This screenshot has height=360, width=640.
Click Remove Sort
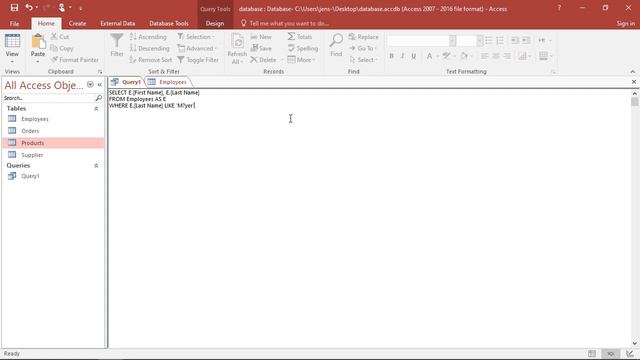[x=151, y=60]
